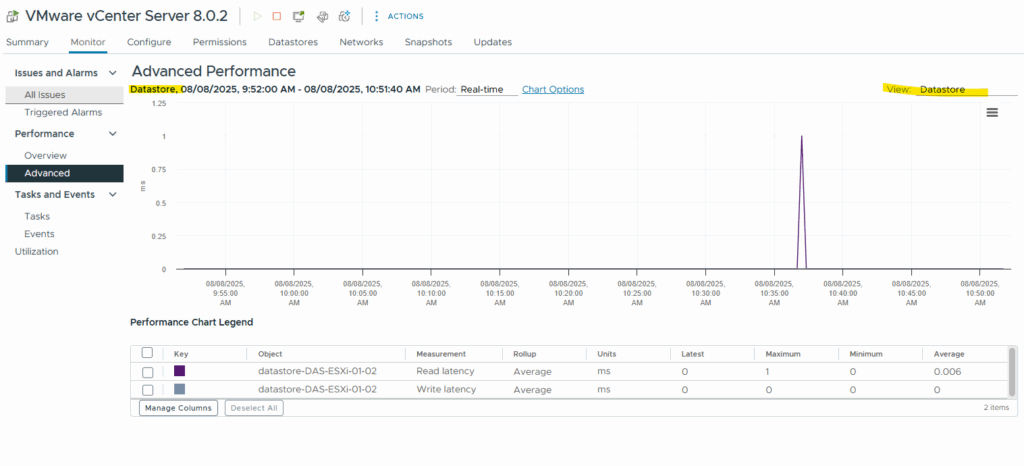Open Performance Overview

[46, 155]
